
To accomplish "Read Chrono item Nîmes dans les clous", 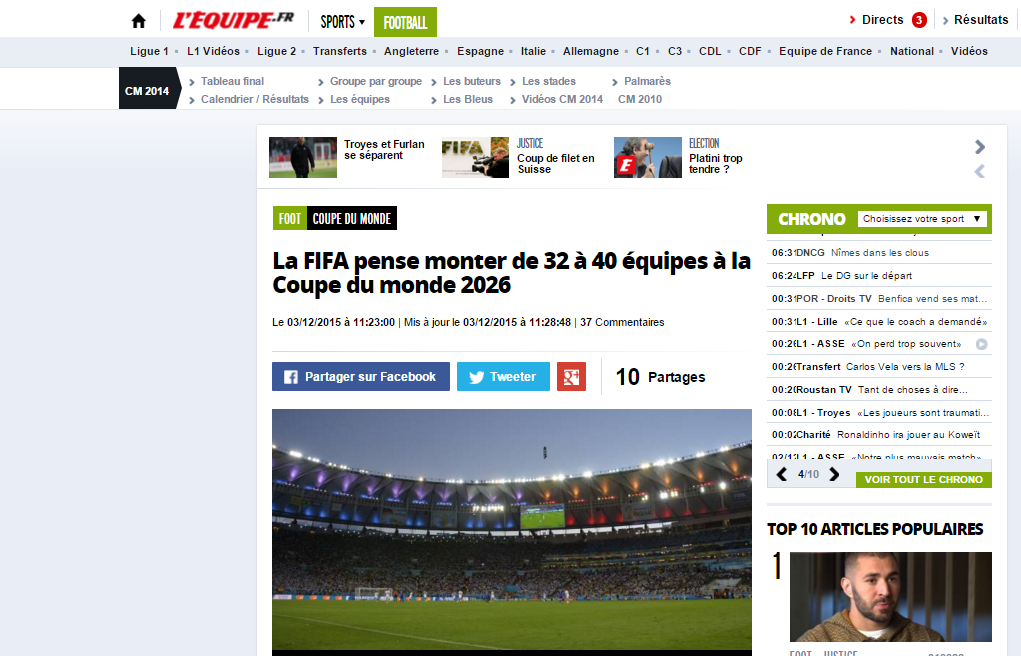I will coord(880,253).
